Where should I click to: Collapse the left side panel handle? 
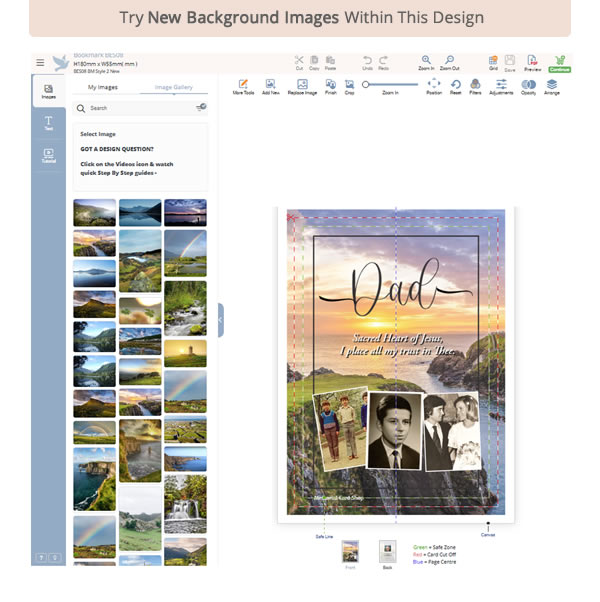[x=220, y=320]
